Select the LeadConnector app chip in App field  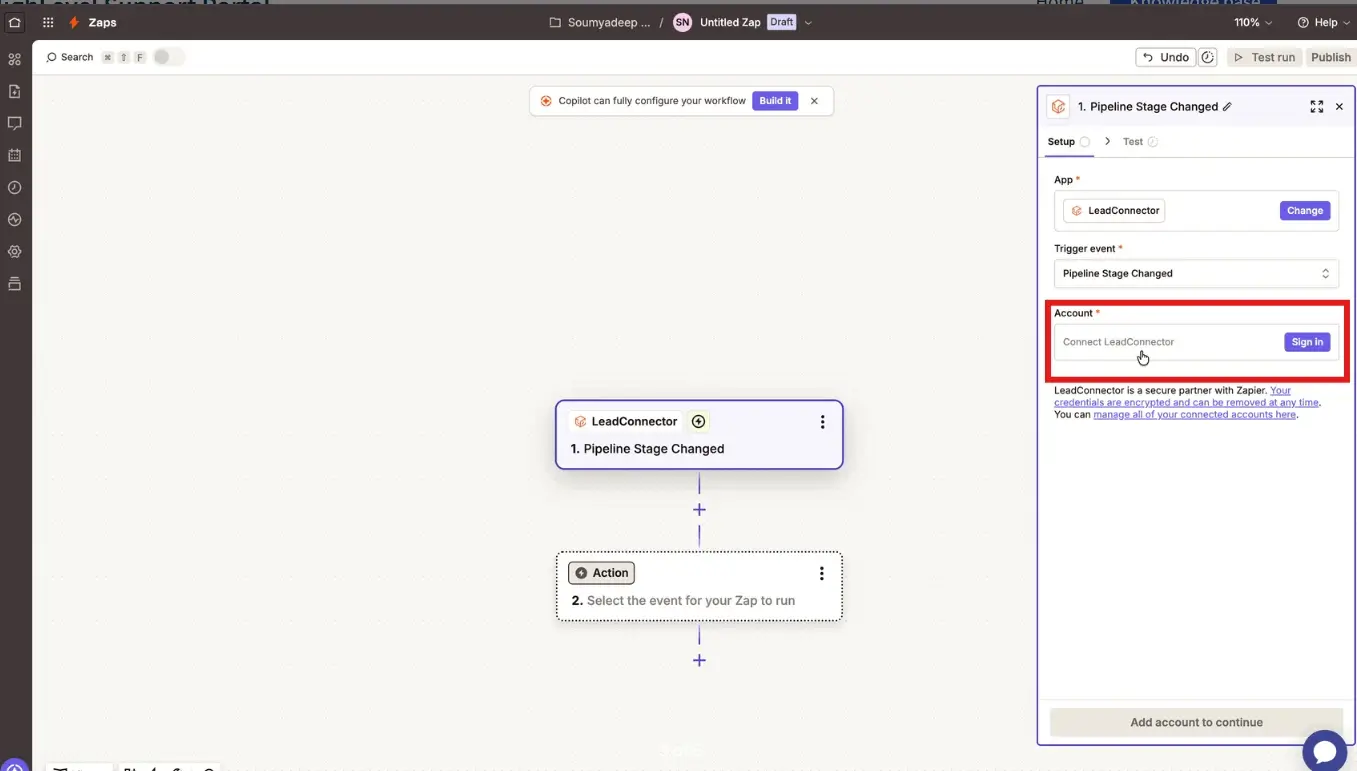(x=1114, y=211)
